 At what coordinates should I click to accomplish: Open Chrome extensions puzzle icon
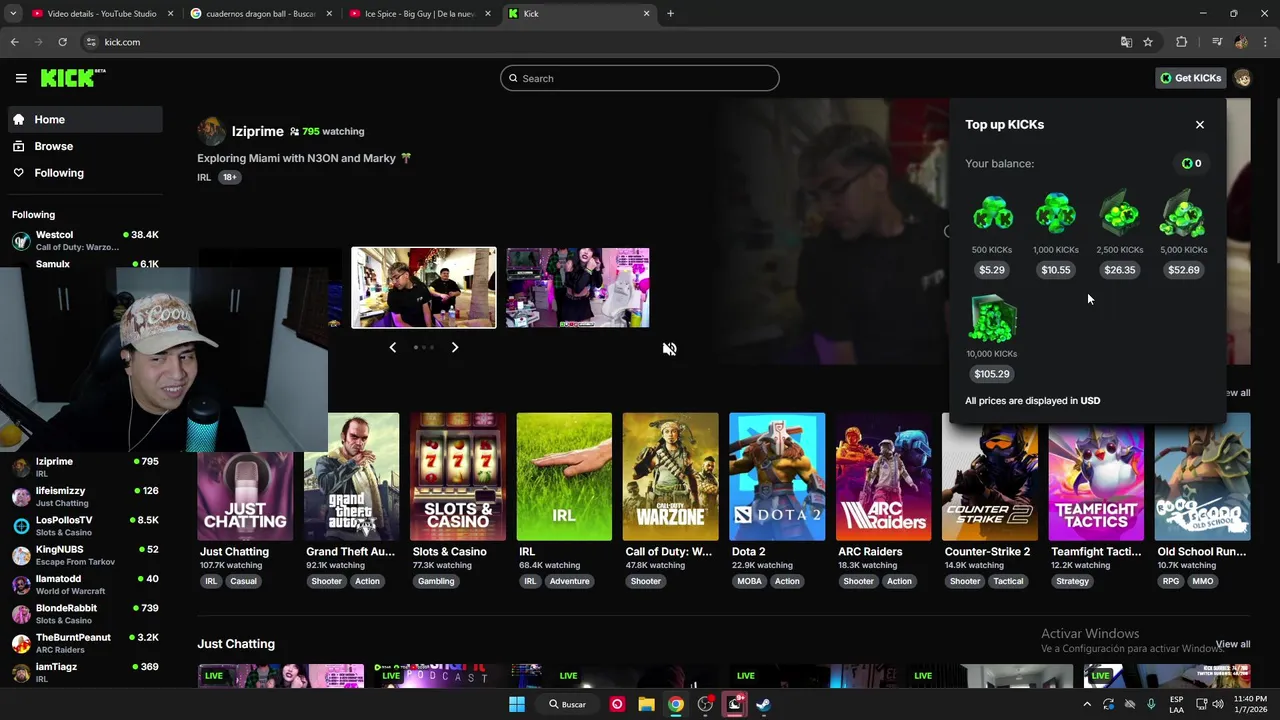click(x=1181, y=42)
